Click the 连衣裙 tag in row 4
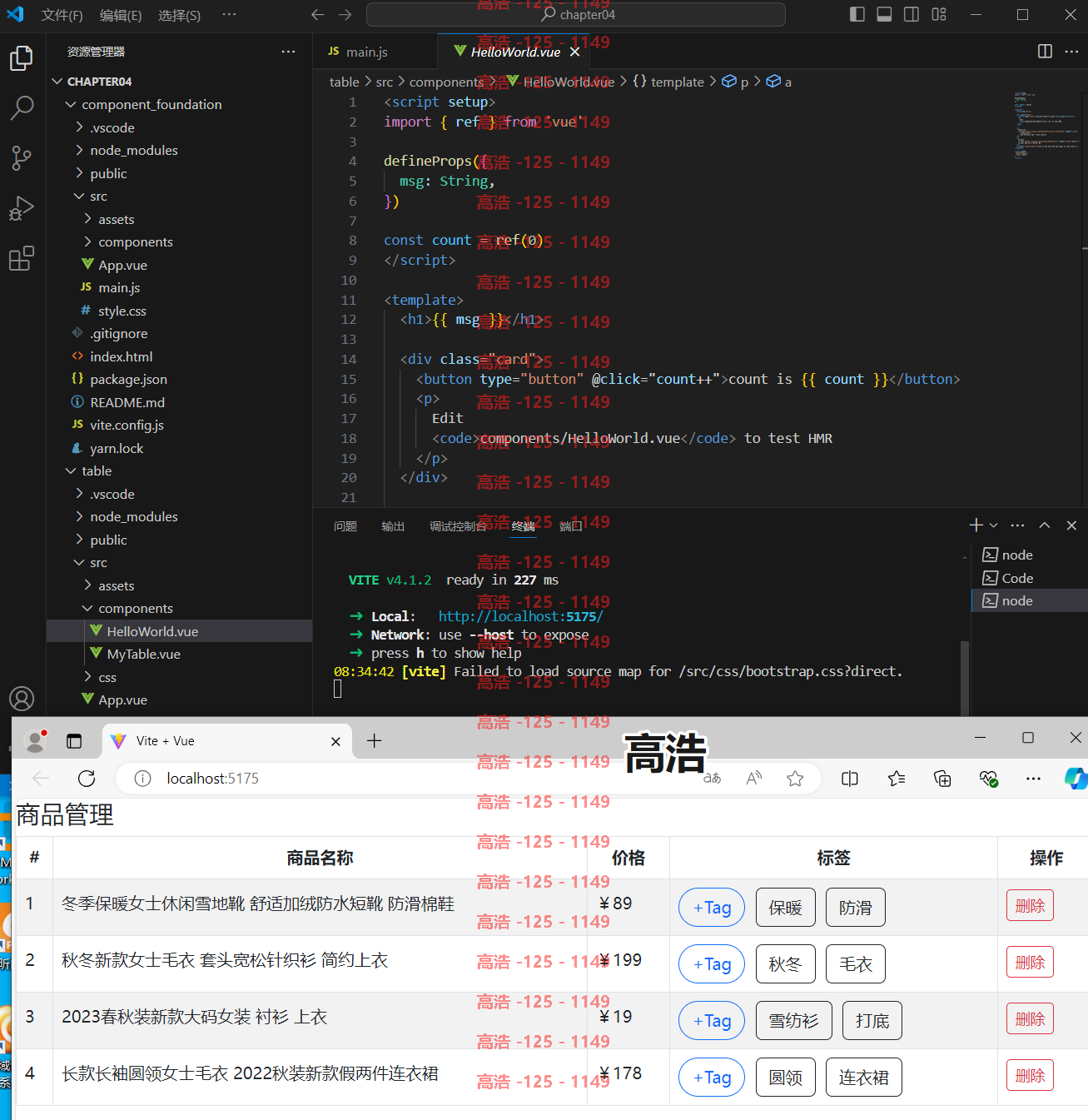 tap(863, 1078)
